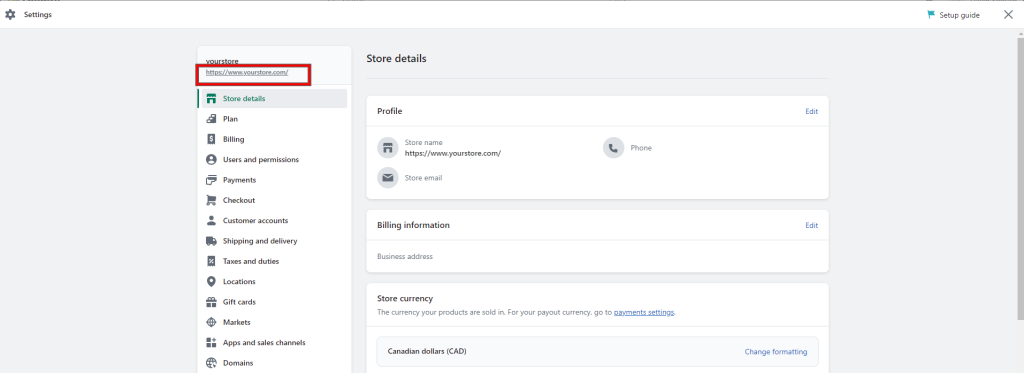This screenshot has height=373, width=1024.
Task: Click the Business address text
Action: coord(405,257)
